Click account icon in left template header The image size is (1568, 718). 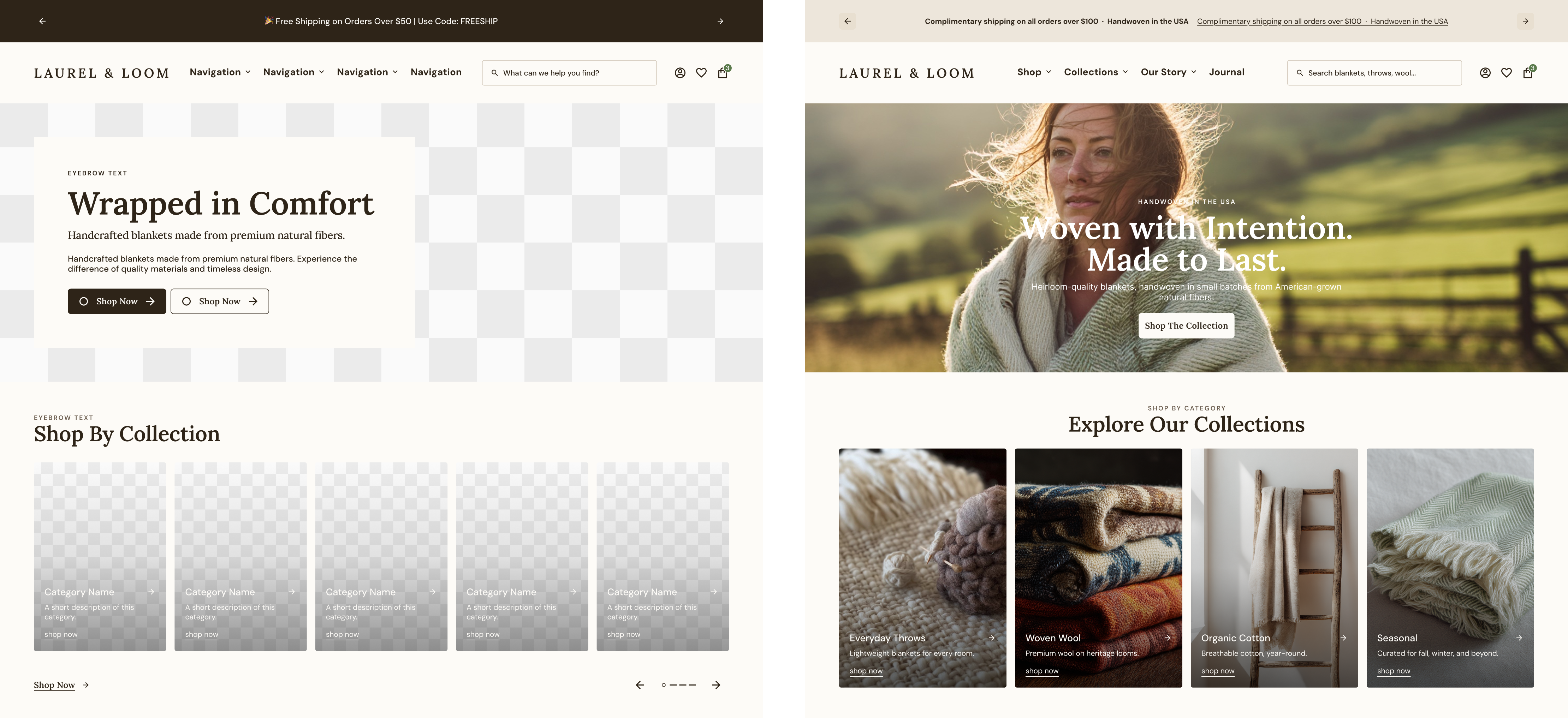[x=680, y=73]
